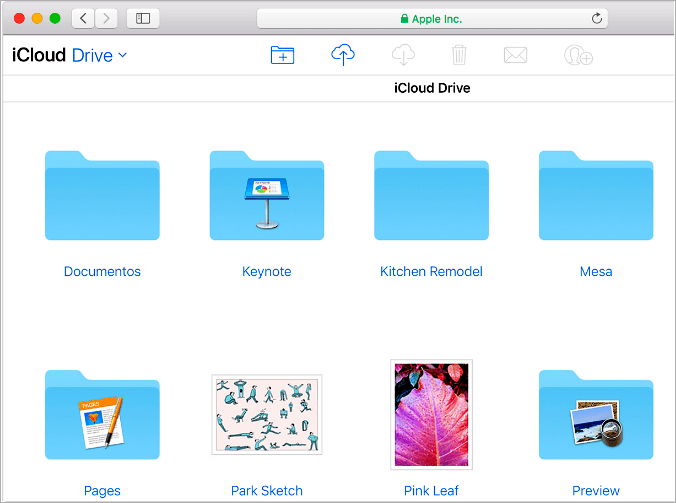Minimize window with yellow button
The height and width of the screenshot is (503, 676).
point(37,19)
